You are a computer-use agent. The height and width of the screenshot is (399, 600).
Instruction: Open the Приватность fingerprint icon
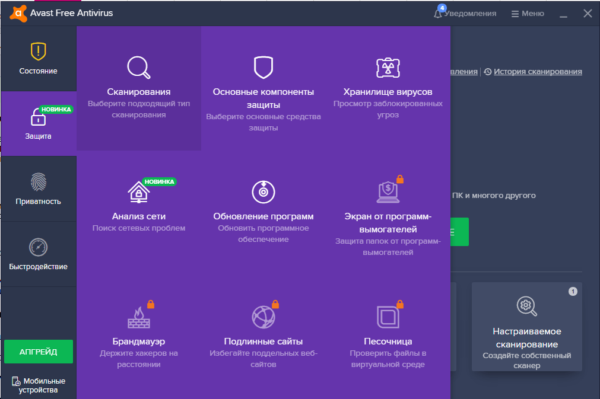[38, 182]
